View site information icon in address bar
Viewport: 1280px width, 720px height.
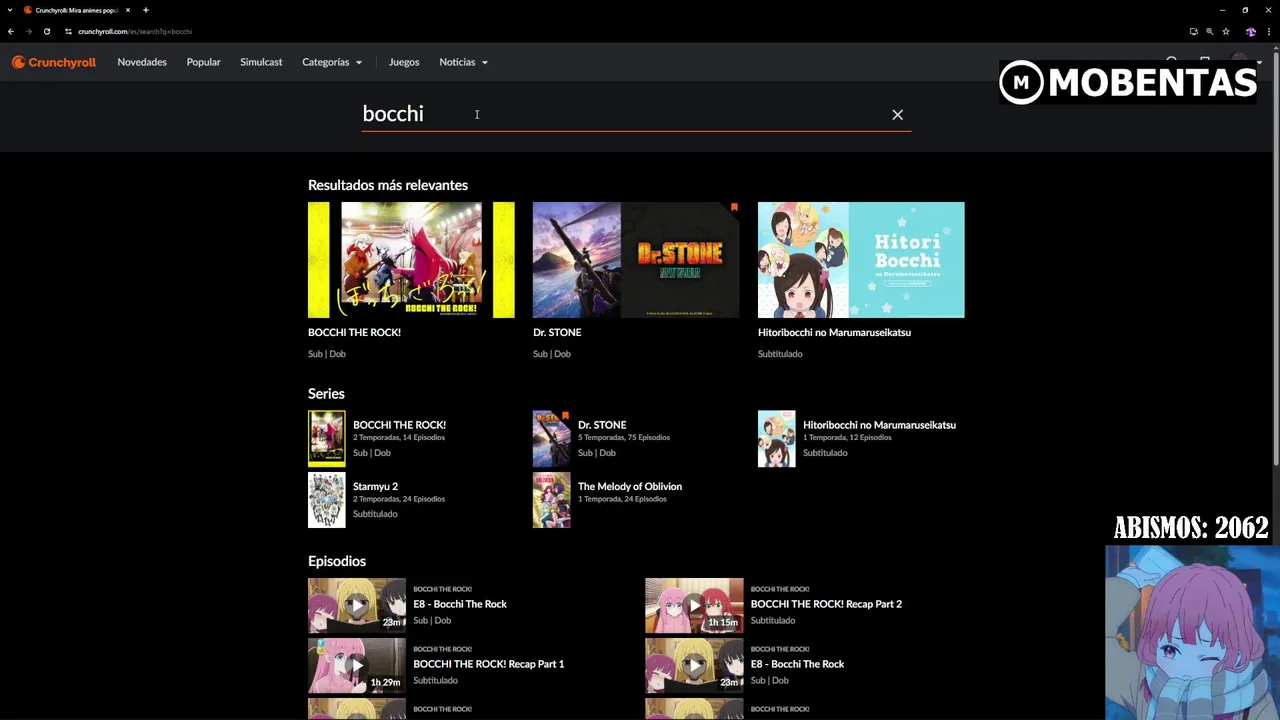68,31
